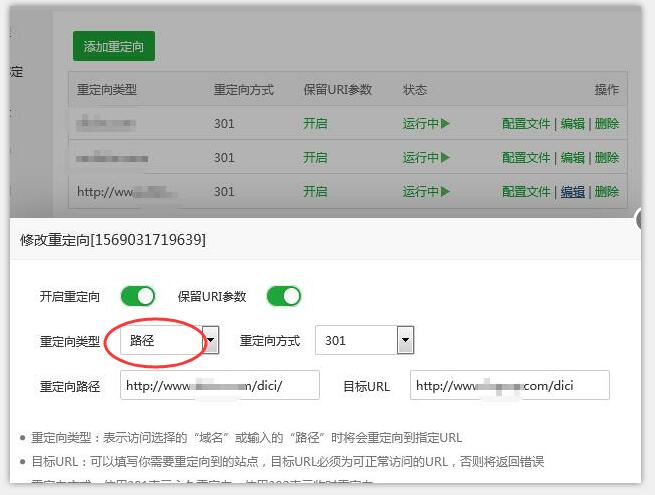
Task: Click 开启 URI parameter in first row
Action: click(315, 124)
